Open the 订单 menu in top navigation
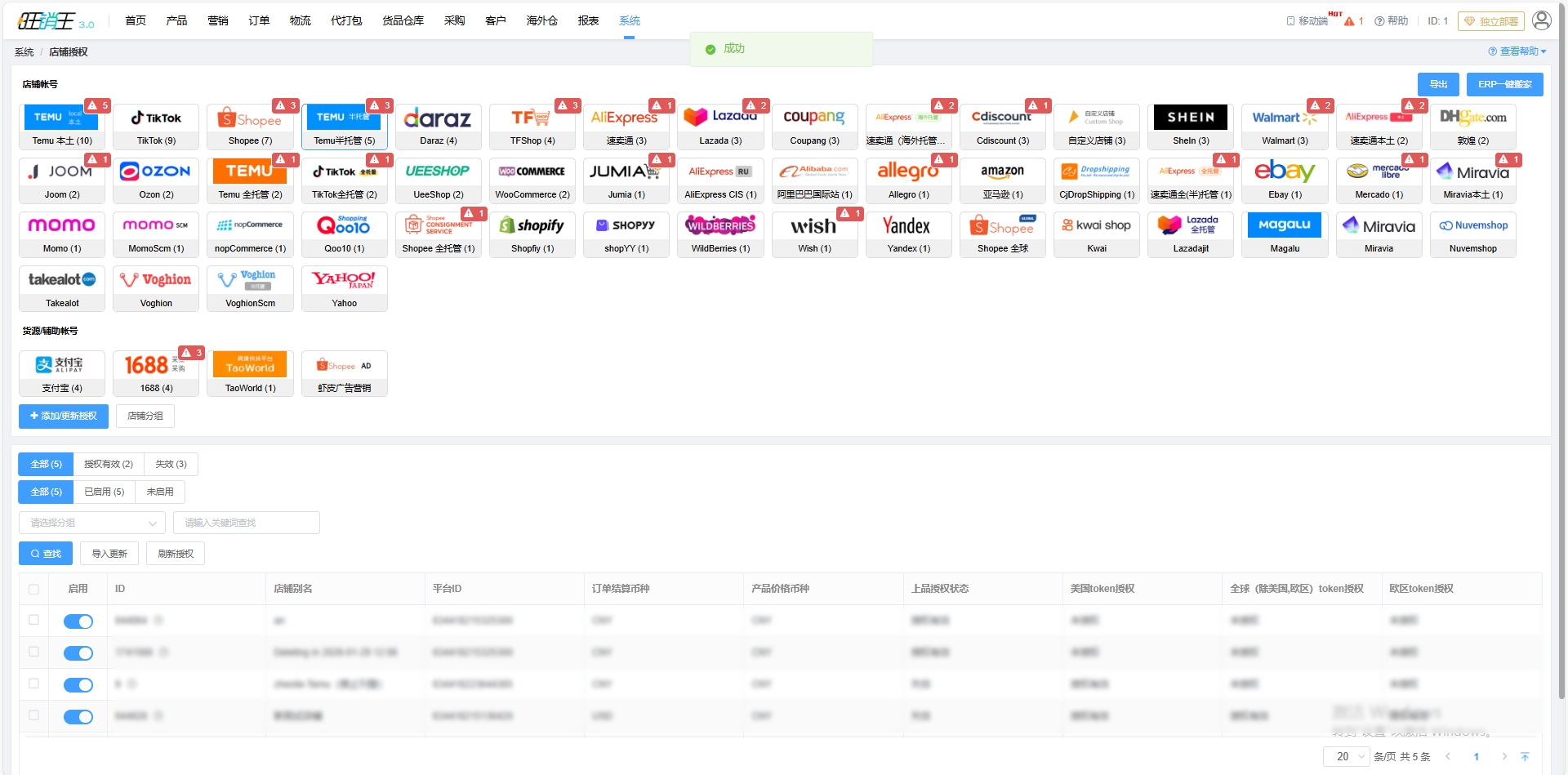Screen dimensions: 1568x775 [x=259, y=20]
